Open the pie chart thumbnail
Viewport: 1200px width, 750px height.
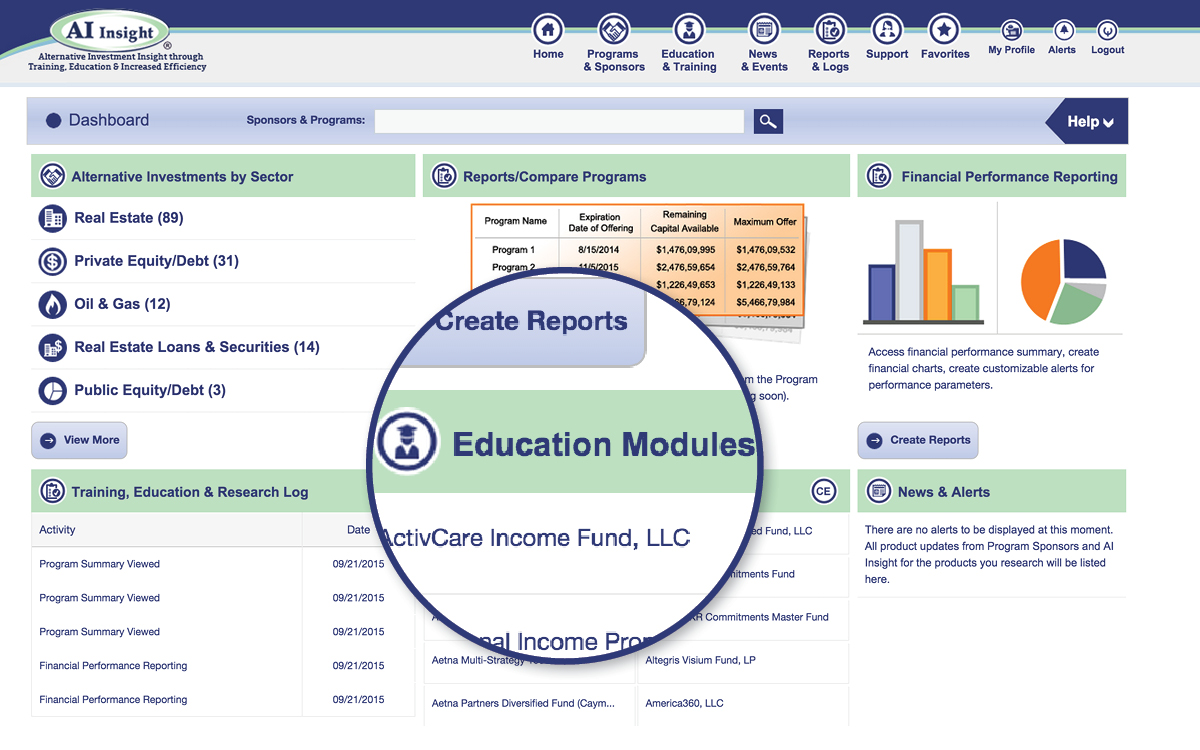click(1063, 281)
